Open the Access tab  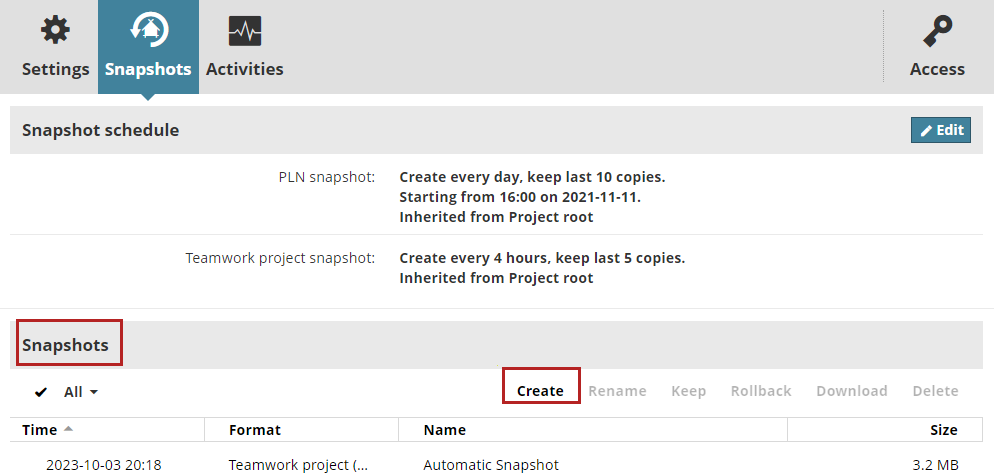tap(937, 69)
